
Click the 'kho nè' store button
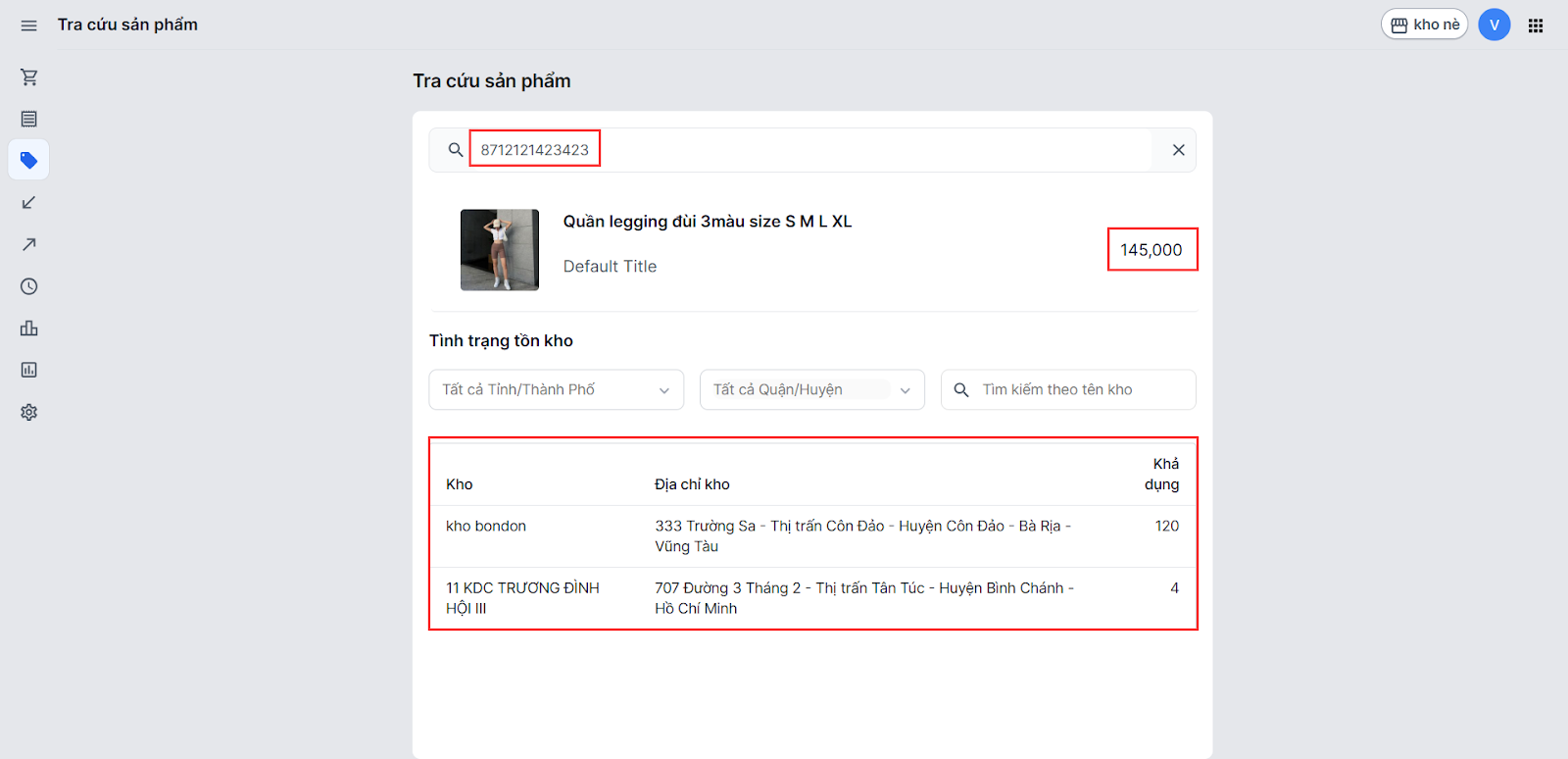coord(1424,25)
